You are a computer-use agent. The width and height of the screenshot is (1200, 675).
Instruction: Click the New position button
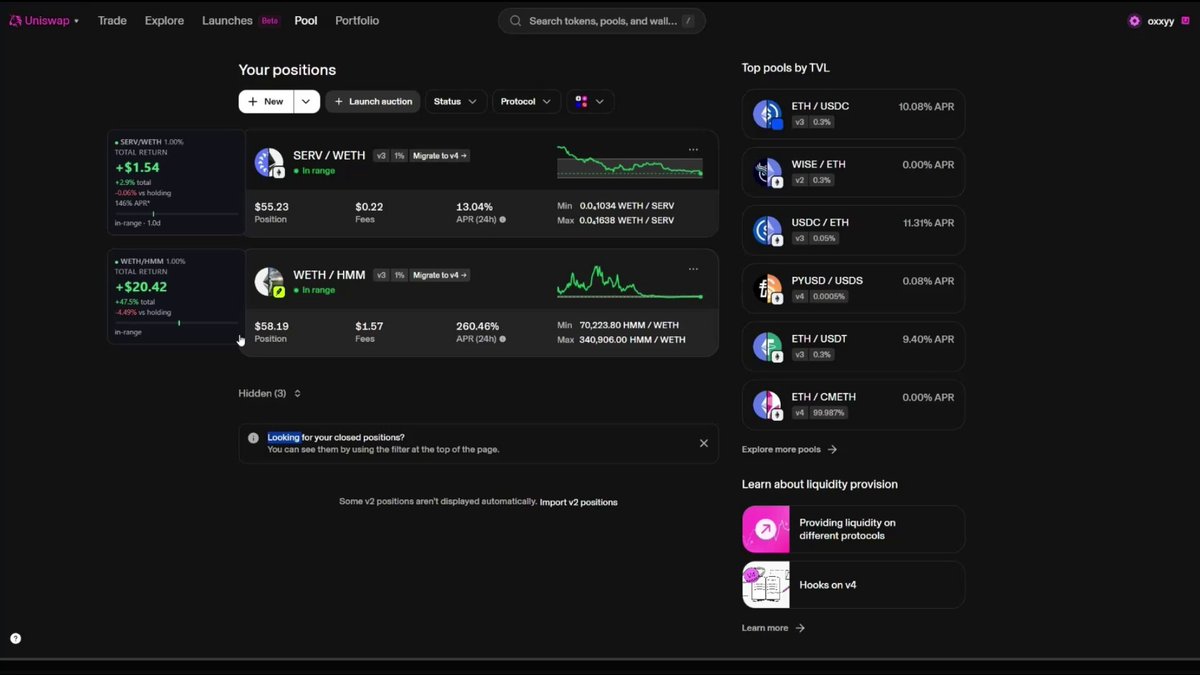click(x=266, y=101)
